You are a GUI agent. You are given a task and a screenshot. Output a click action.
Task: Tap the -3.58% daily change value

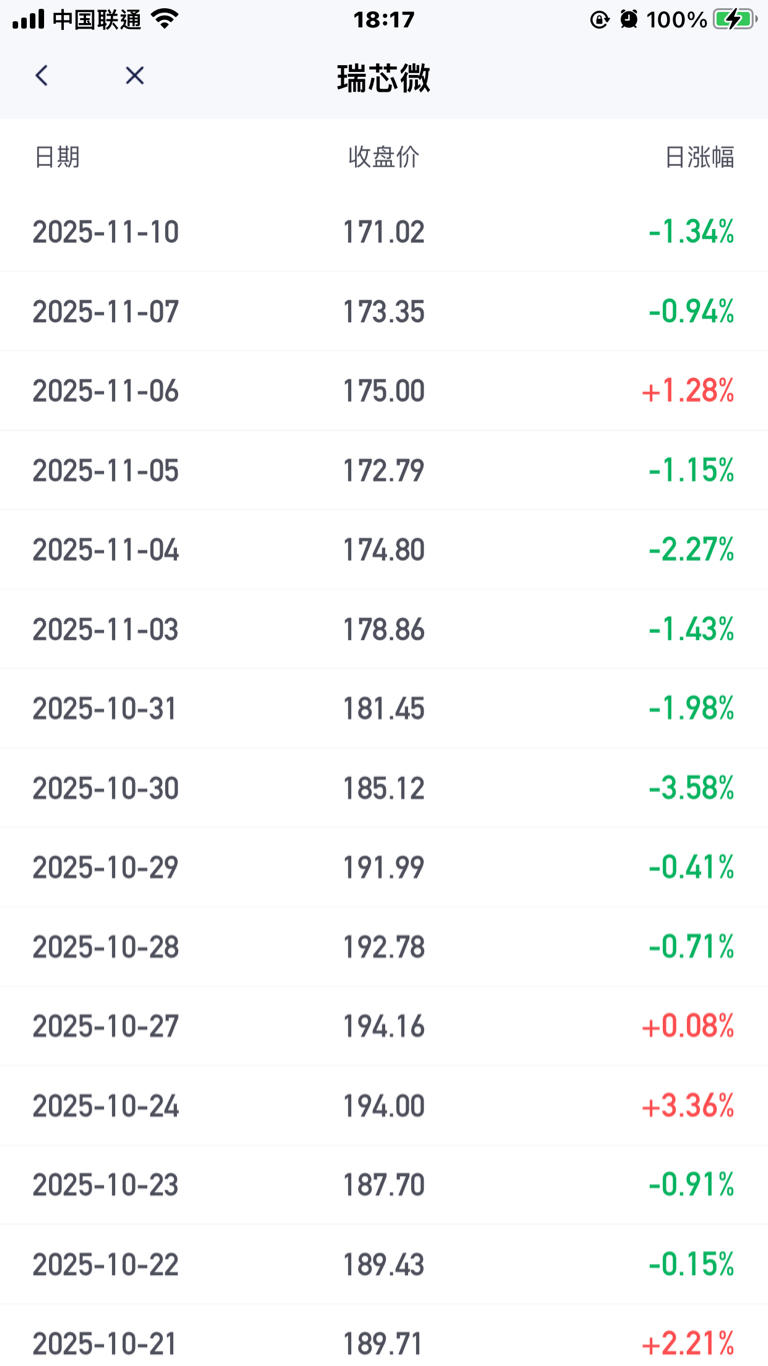[x=691, y=788]
